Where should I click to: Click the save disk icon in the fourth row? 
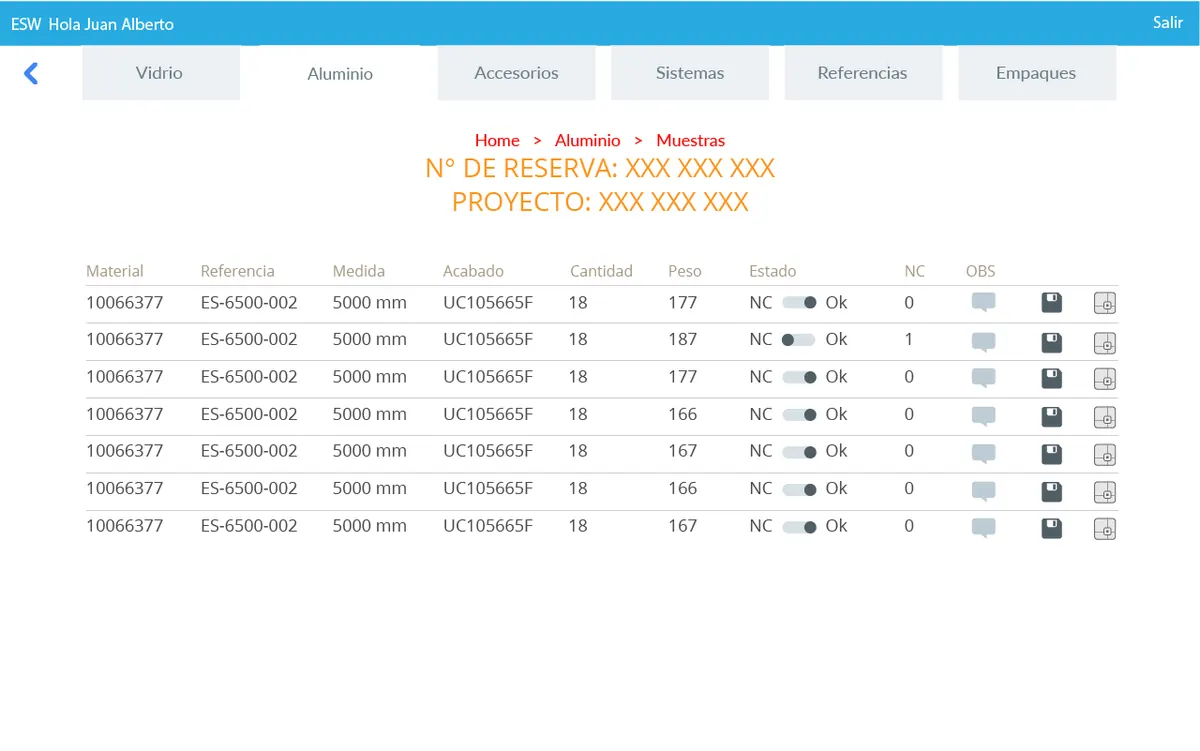(x=1052, y=417)
